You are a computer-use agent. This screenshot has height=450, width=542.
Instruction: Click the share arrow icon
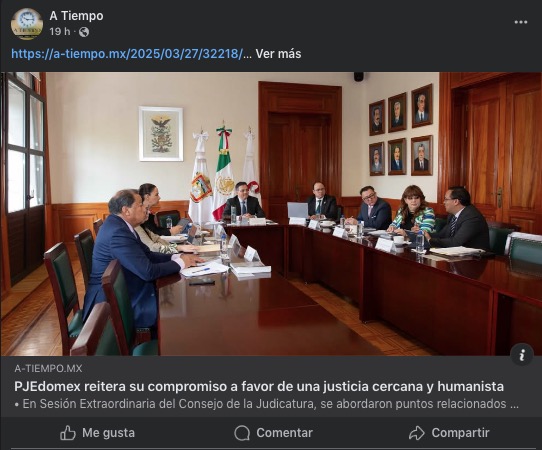417,433
